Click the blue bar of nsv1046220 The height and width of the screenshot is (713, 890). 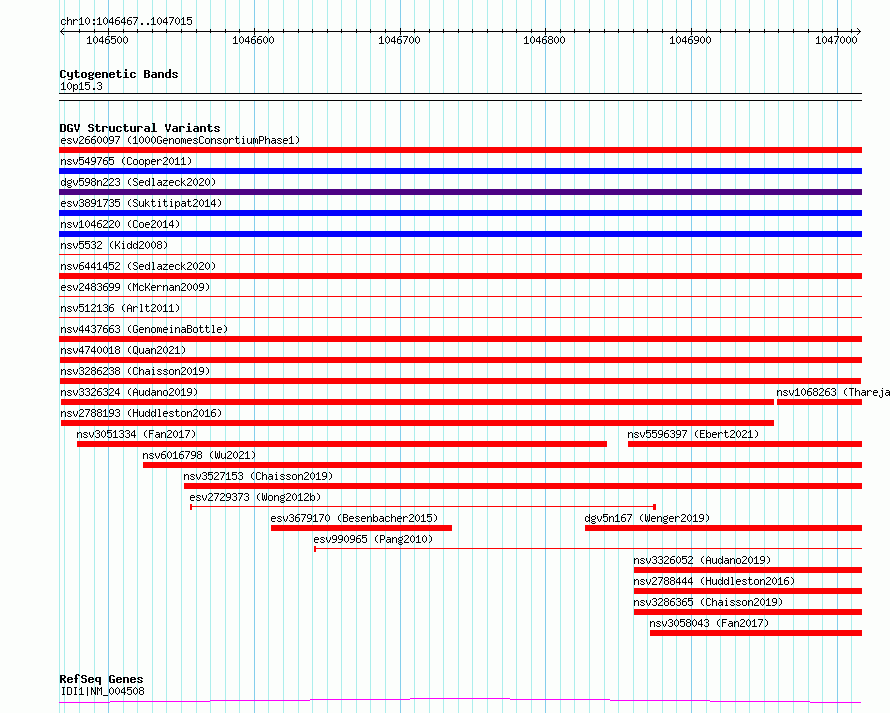pos(460,234)
